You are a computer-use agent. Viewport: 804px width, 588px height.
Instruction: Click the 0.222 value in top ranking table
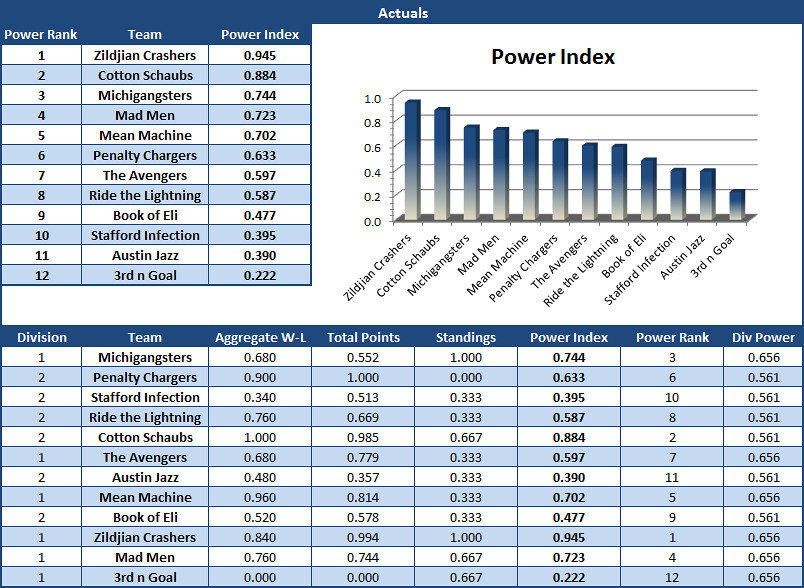tap(260, 275)
